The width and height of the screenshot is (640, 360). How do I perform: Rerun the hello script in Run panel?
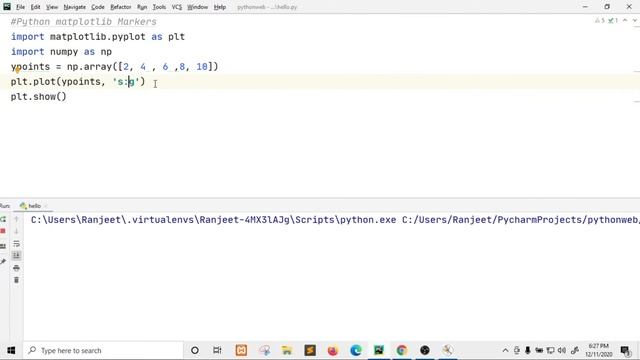click(3, 220)
